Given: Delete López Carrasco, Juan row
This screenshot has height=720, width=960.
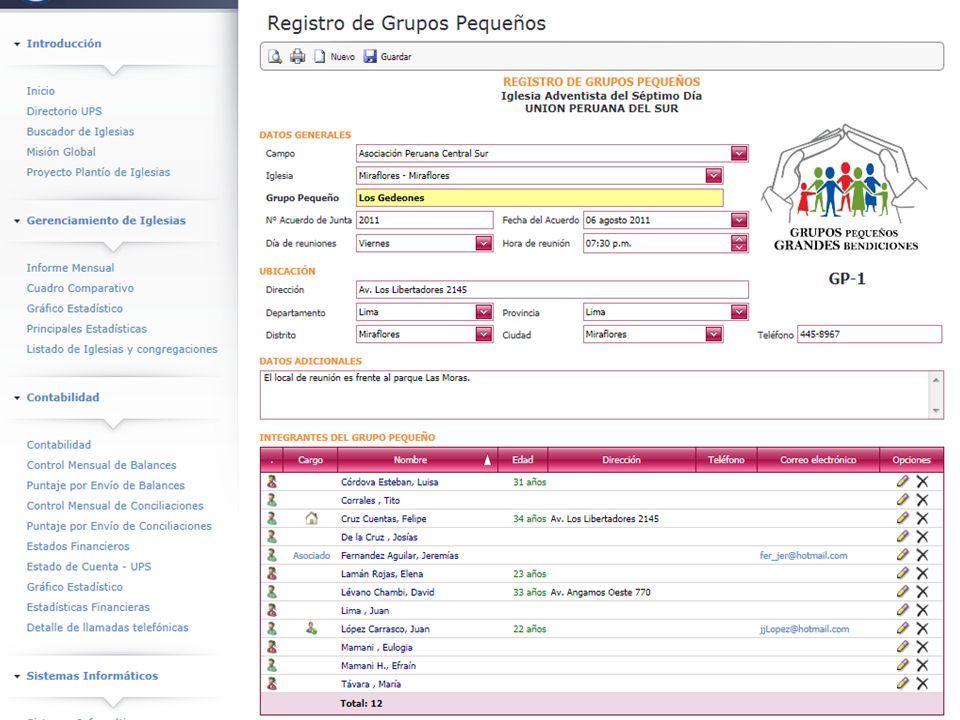Looking at the screenshot, I should point(922,629).
